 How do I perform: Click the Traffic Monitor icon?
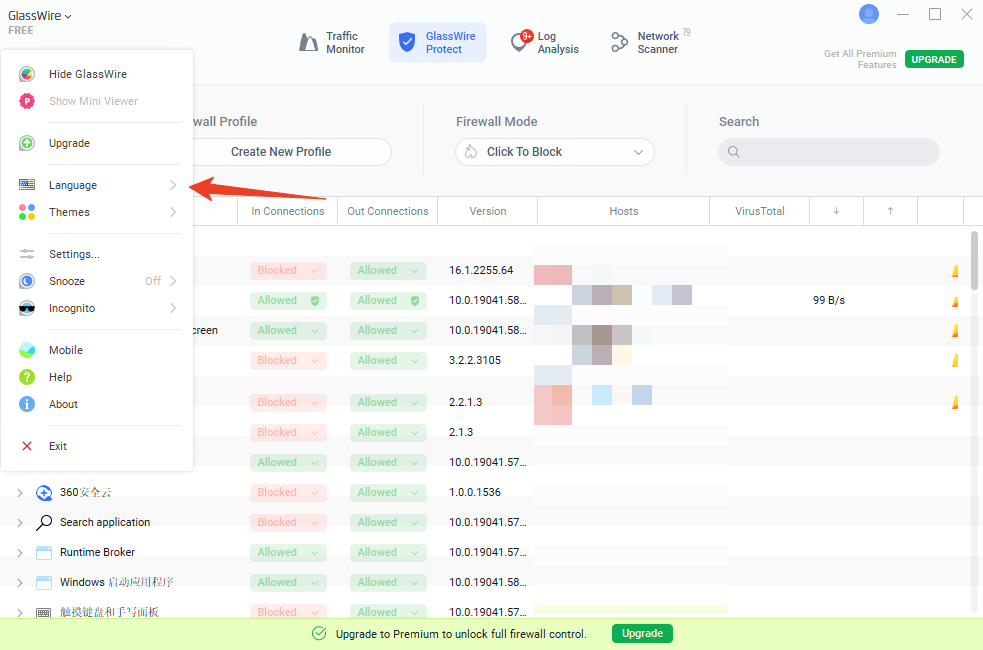[309, 43]
